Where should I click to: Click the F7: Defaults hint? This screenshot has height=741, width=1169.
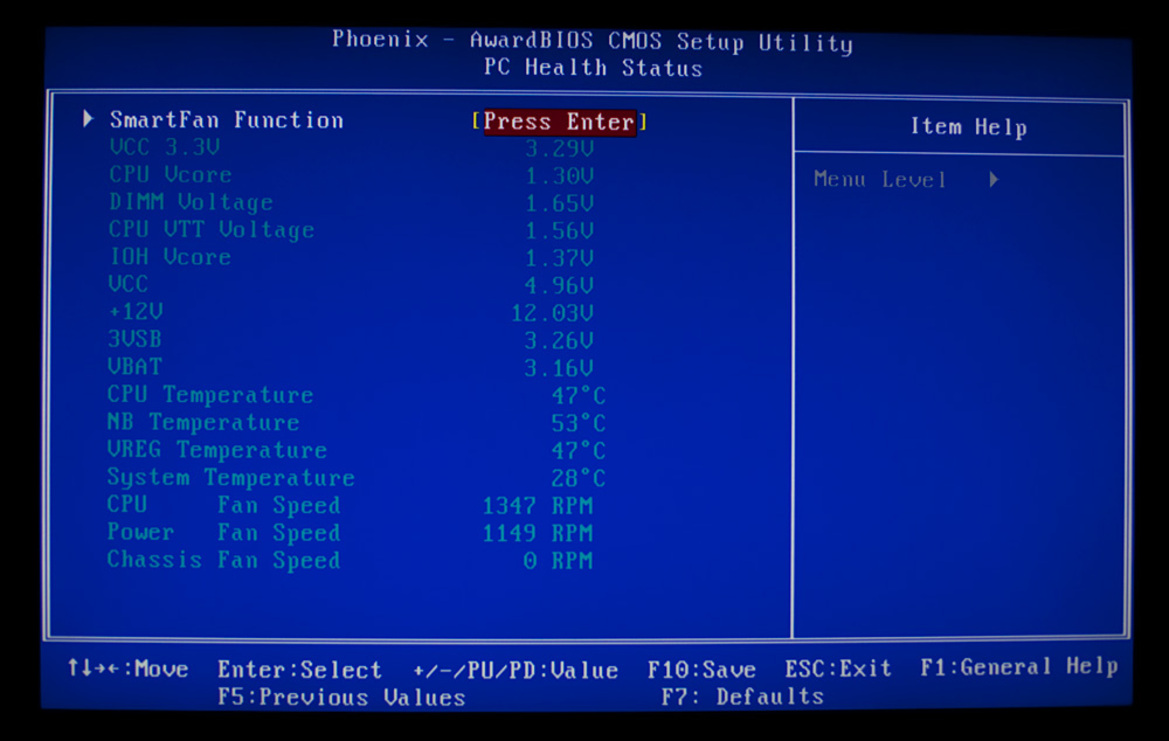click(x=743, y=697)
